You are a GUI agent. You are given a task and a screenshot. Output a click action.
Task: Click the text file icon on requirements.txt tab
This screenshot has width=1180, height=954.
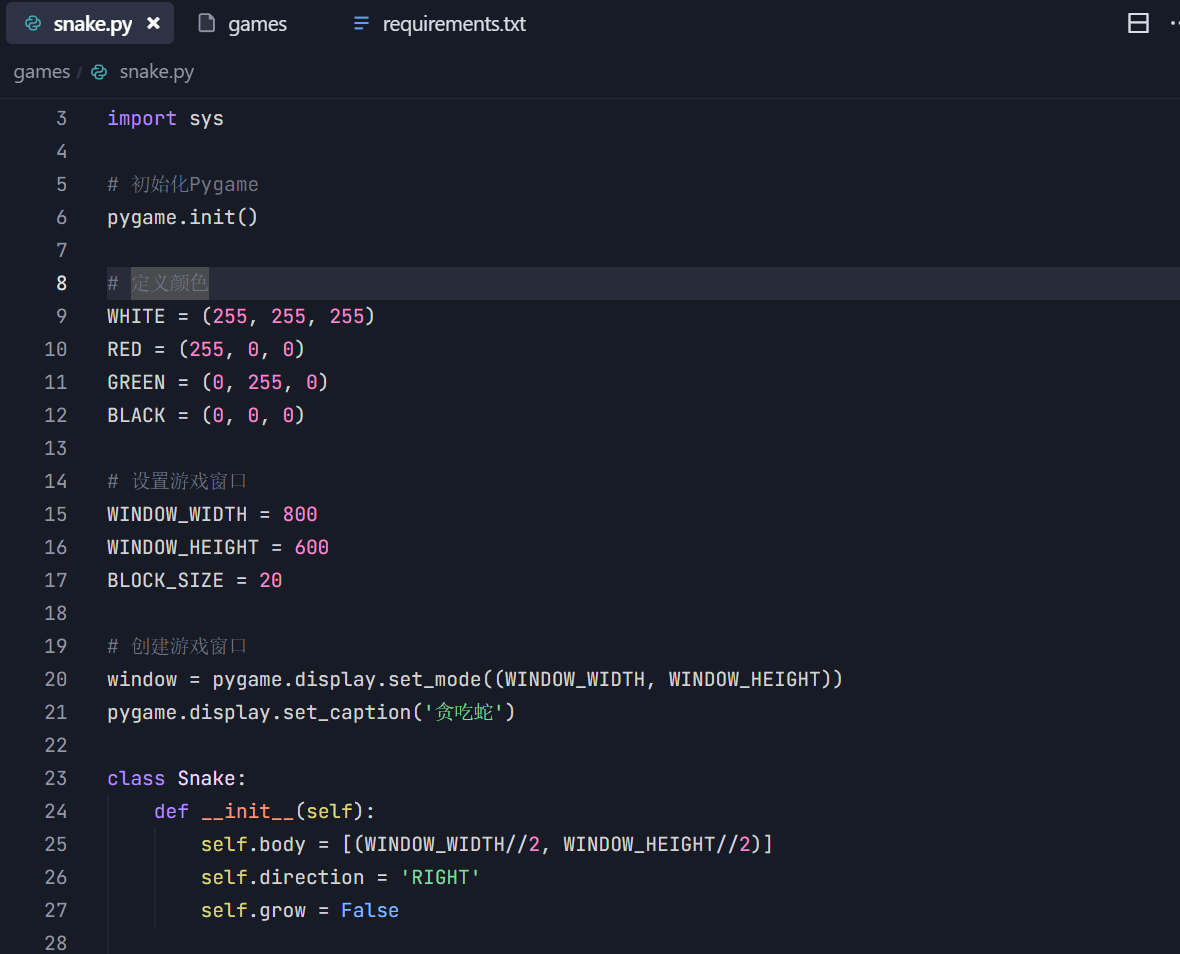(x=361, y=24)
